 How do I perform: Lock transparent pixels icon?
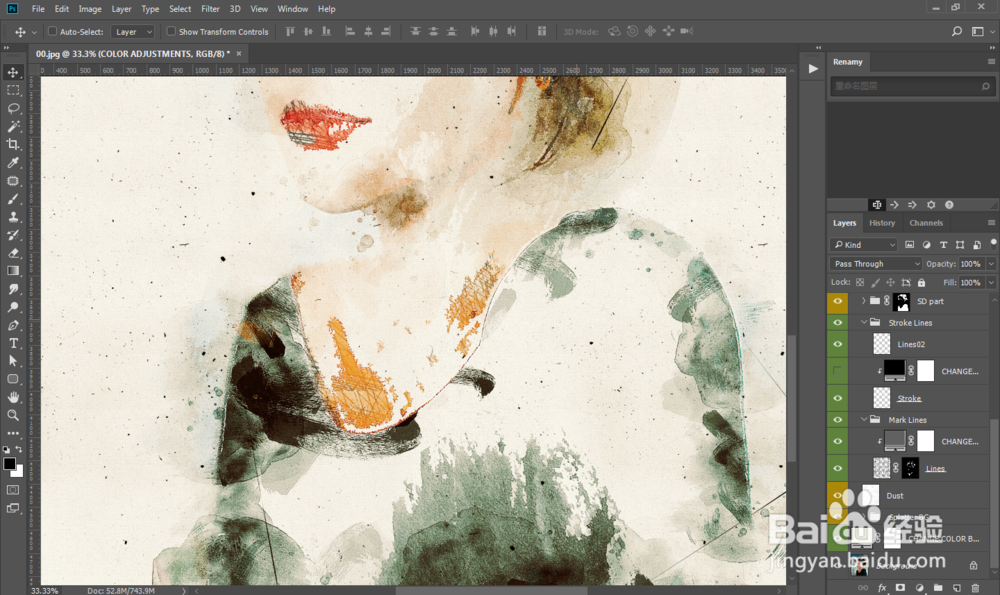pyautogui.click(x=860, y=283)
